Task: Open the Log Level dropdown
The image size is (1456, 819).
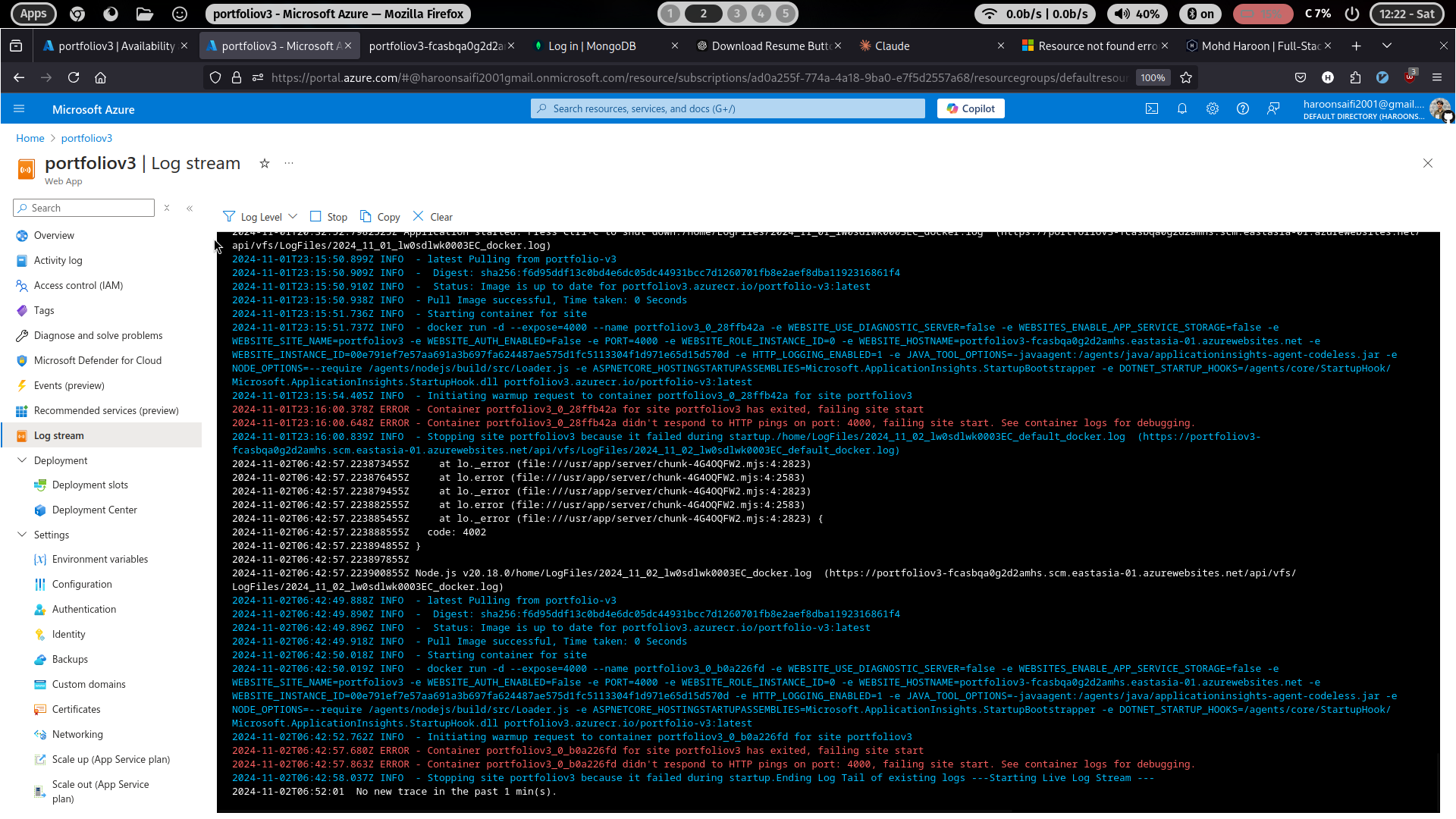Action: 260,217
